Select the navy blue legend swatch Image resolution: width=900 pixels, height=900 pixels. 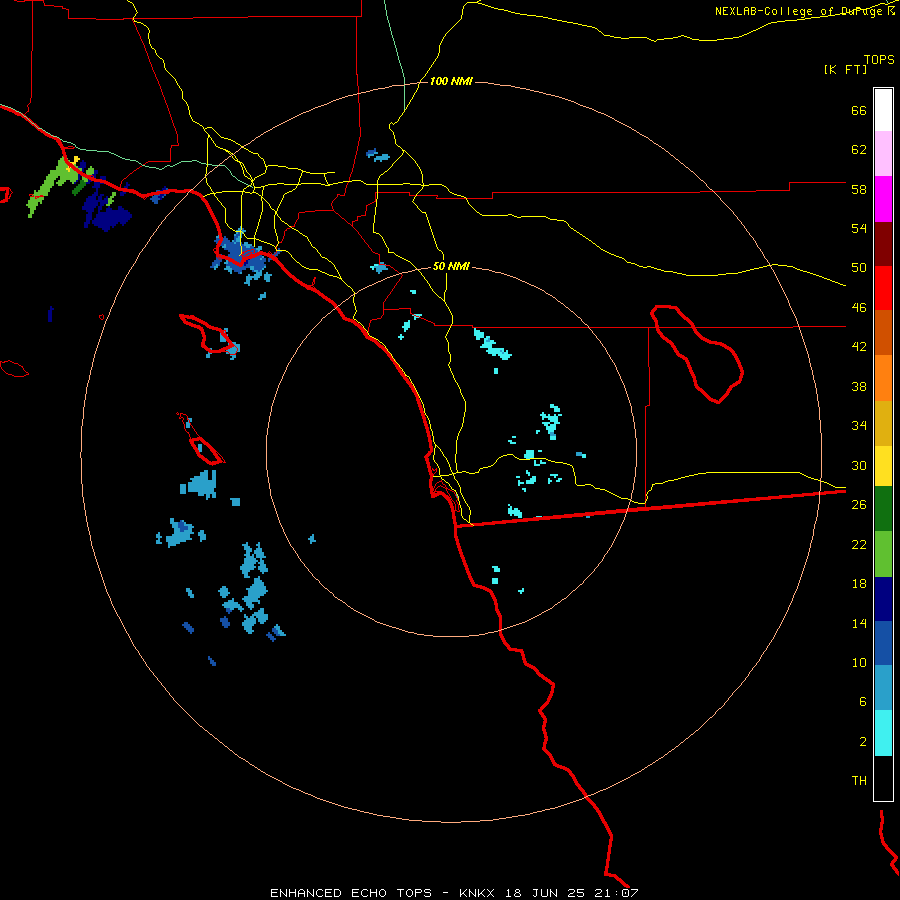point(883,599)
